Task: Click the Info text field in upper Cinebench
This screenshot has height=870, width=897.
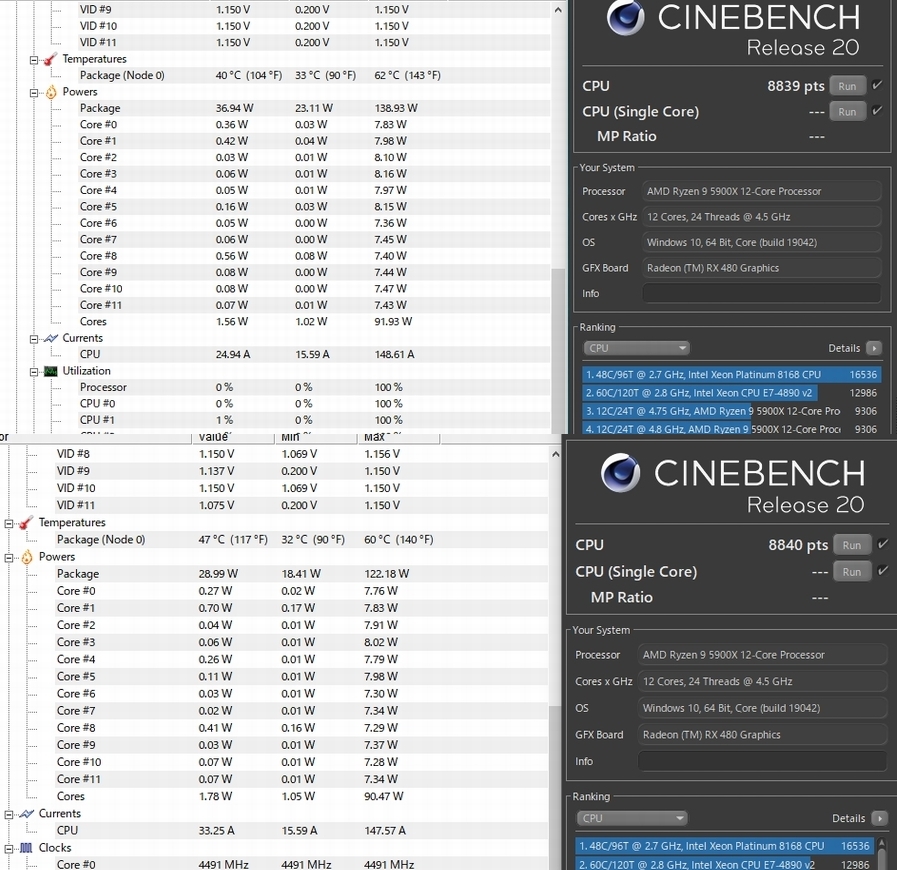Action: coord(761,293)
